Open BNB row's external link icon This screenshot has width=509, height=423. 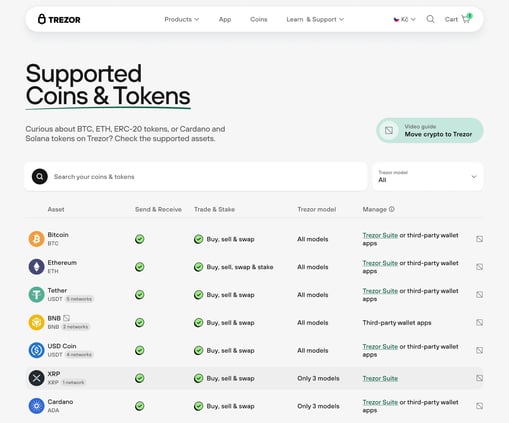pos(479,322)
